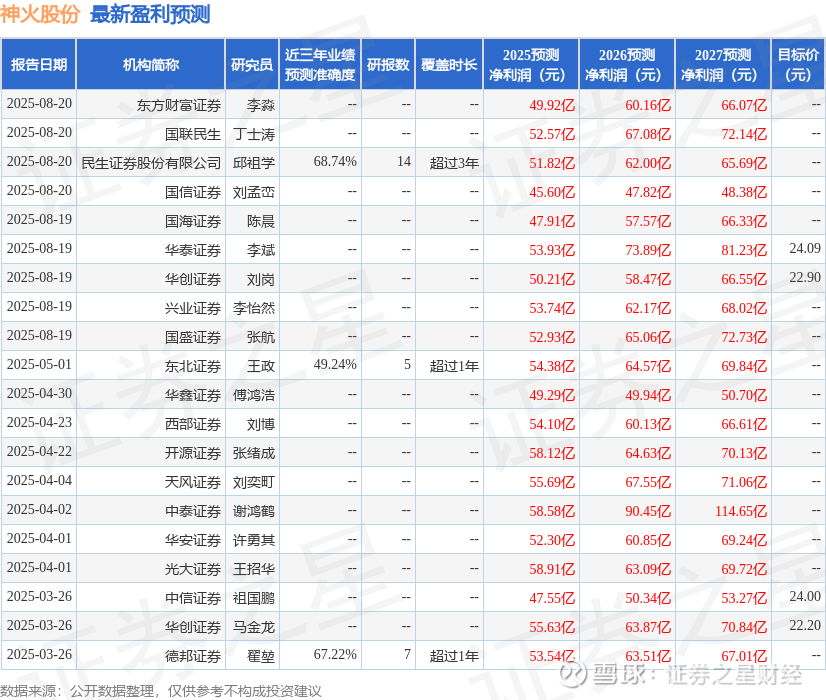
Task: Click the 2025-04-22 report date
Action: [x=39, y=451]
